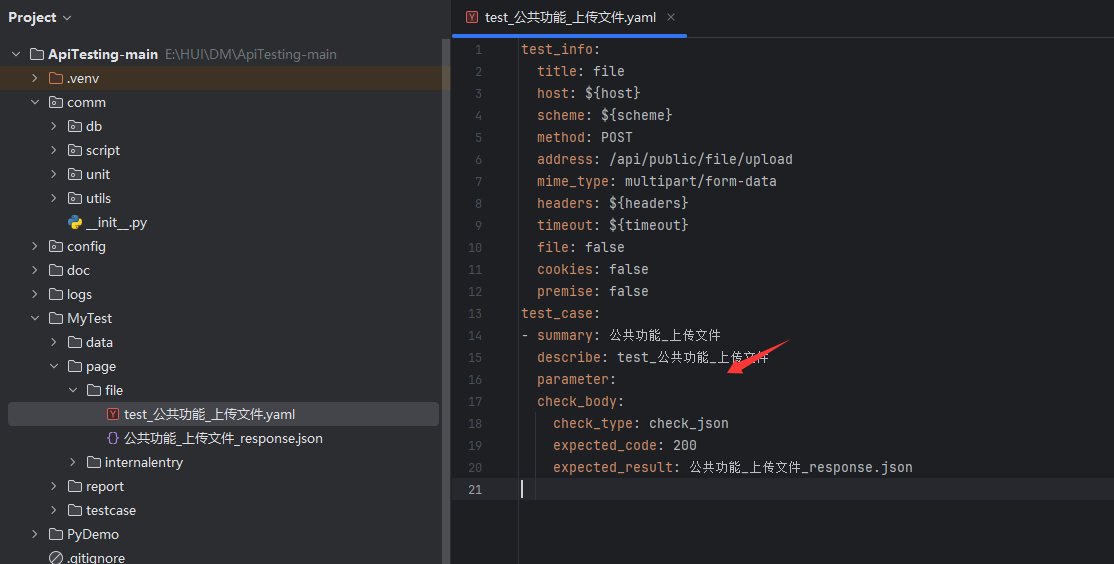Expand the logs folder
Viewport: 1114px width, 564px height.
(x=35, y=294)
